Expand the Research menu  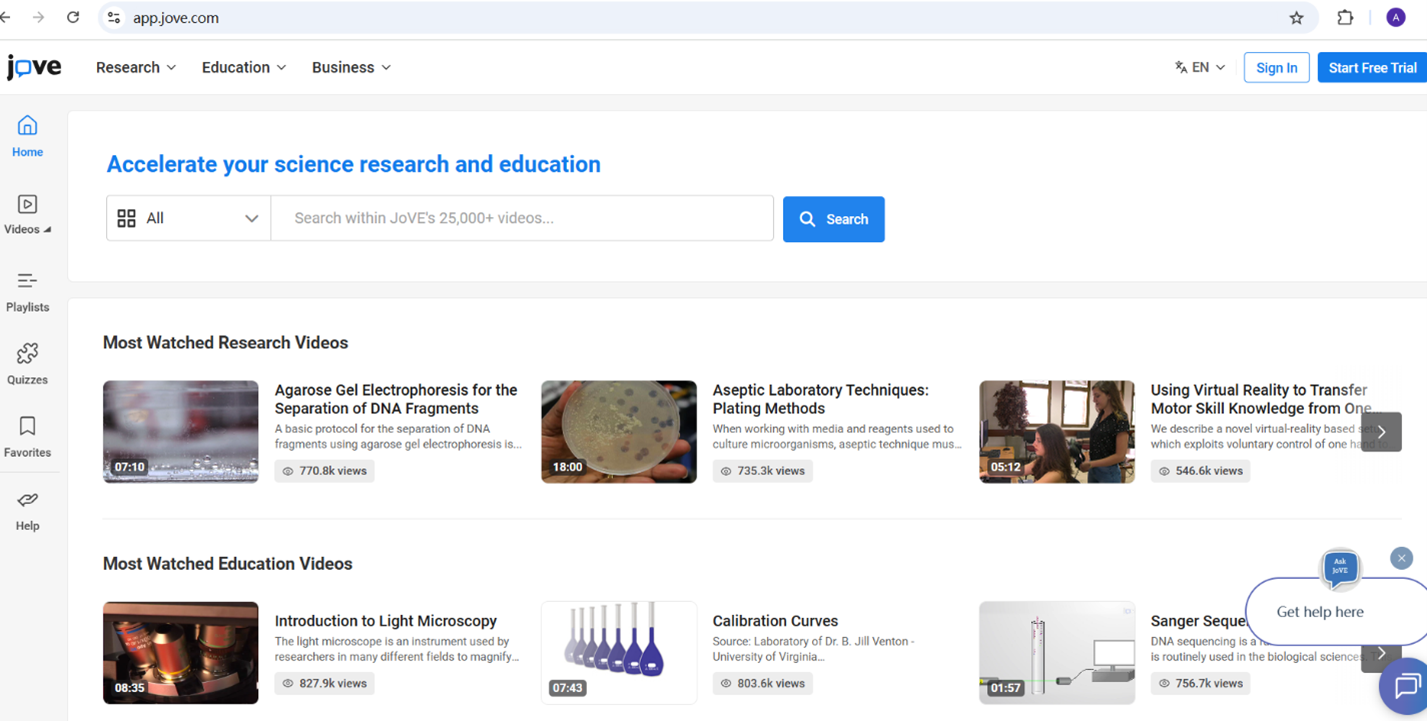(x=136, y=68)
